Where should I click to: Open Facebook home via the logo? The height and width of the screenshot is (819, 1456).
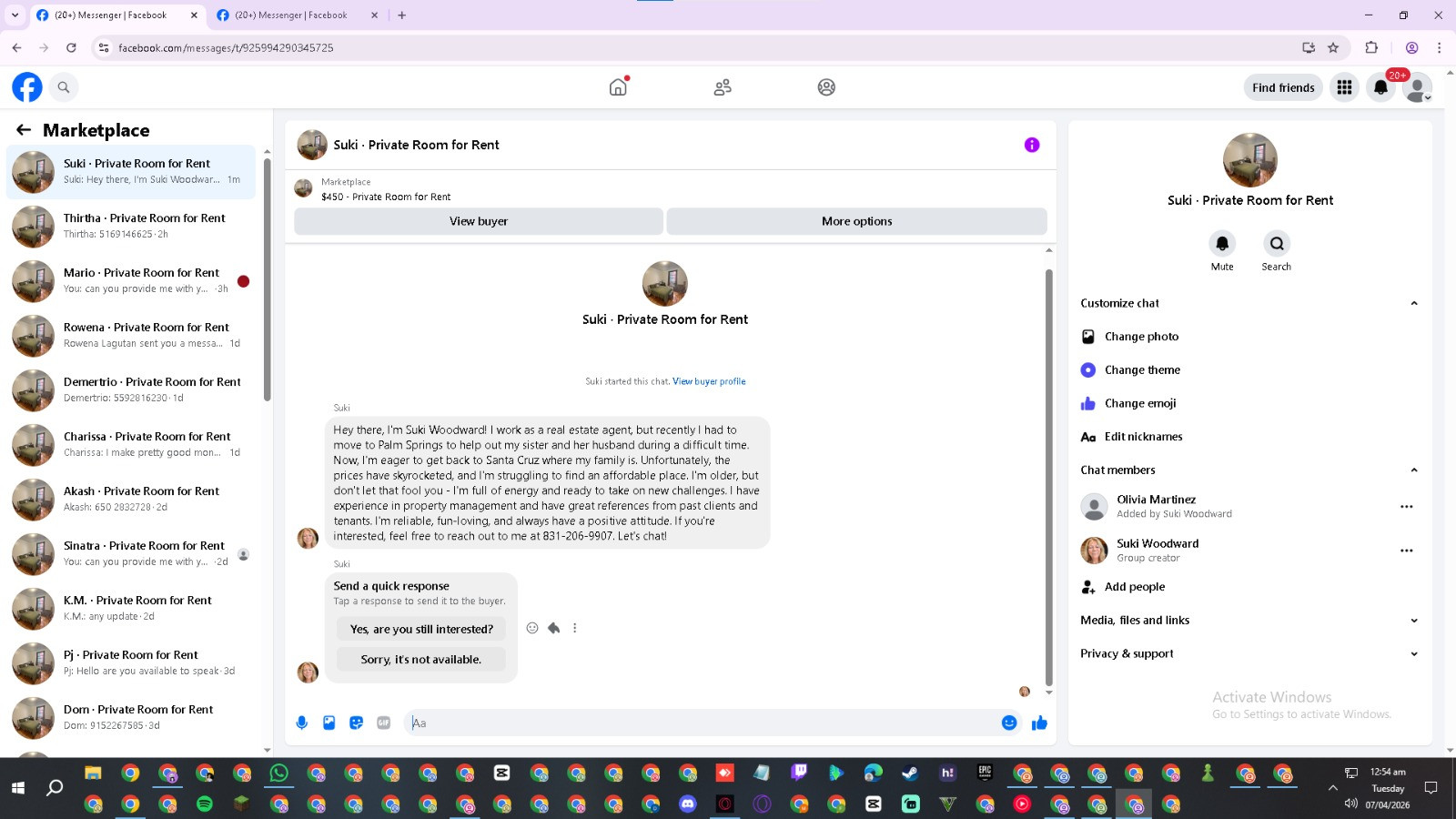pos(27,87)
